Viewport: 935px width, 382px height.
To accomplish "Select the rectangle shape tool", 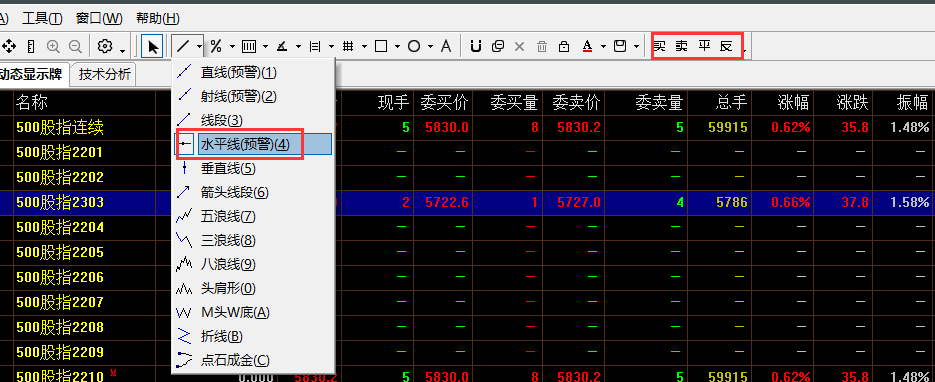I will [381, 46].
